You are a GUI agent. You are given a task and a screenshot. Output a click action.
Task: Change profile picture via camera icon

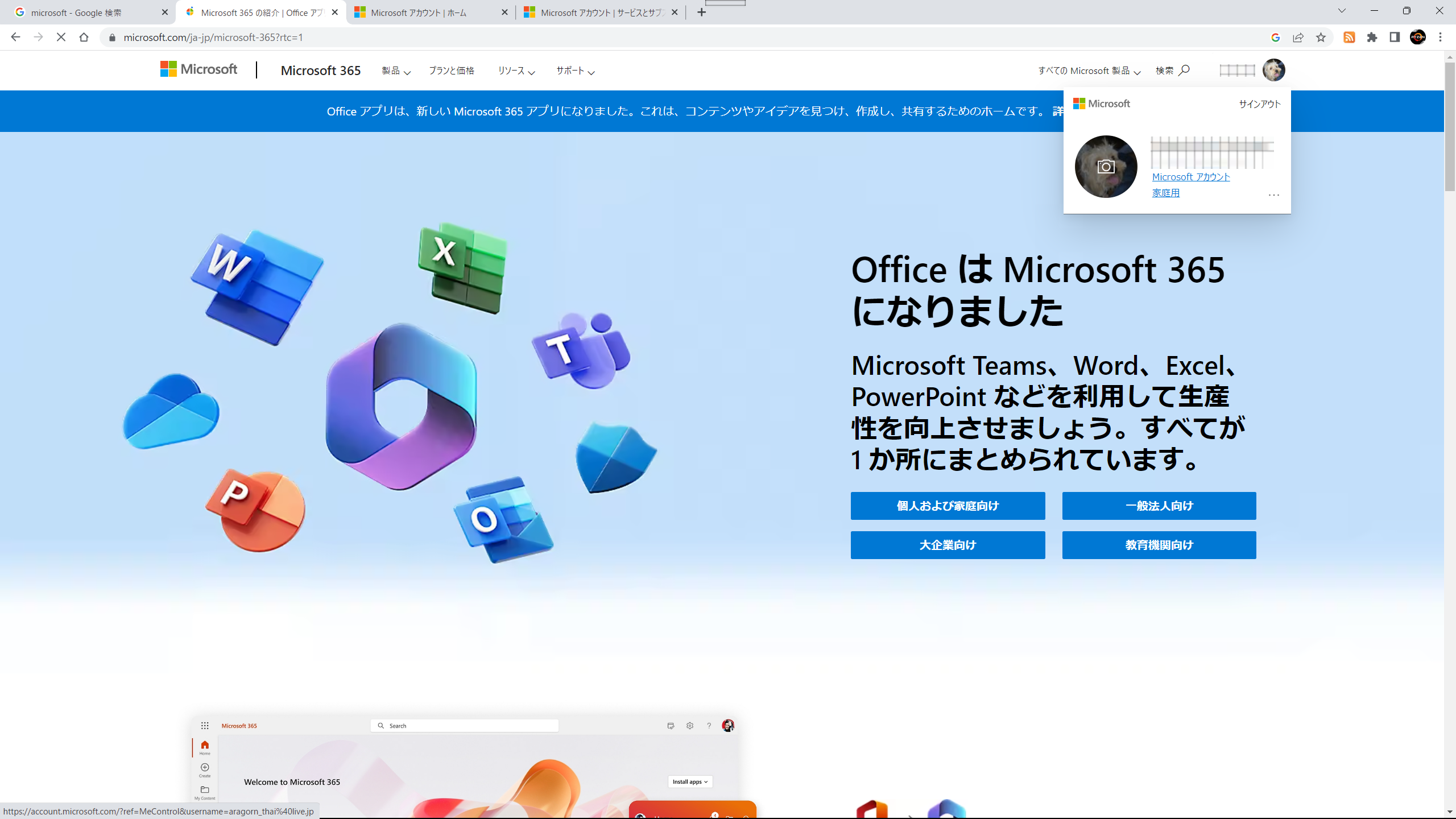pyautogui.click(x=1106, y=167)
